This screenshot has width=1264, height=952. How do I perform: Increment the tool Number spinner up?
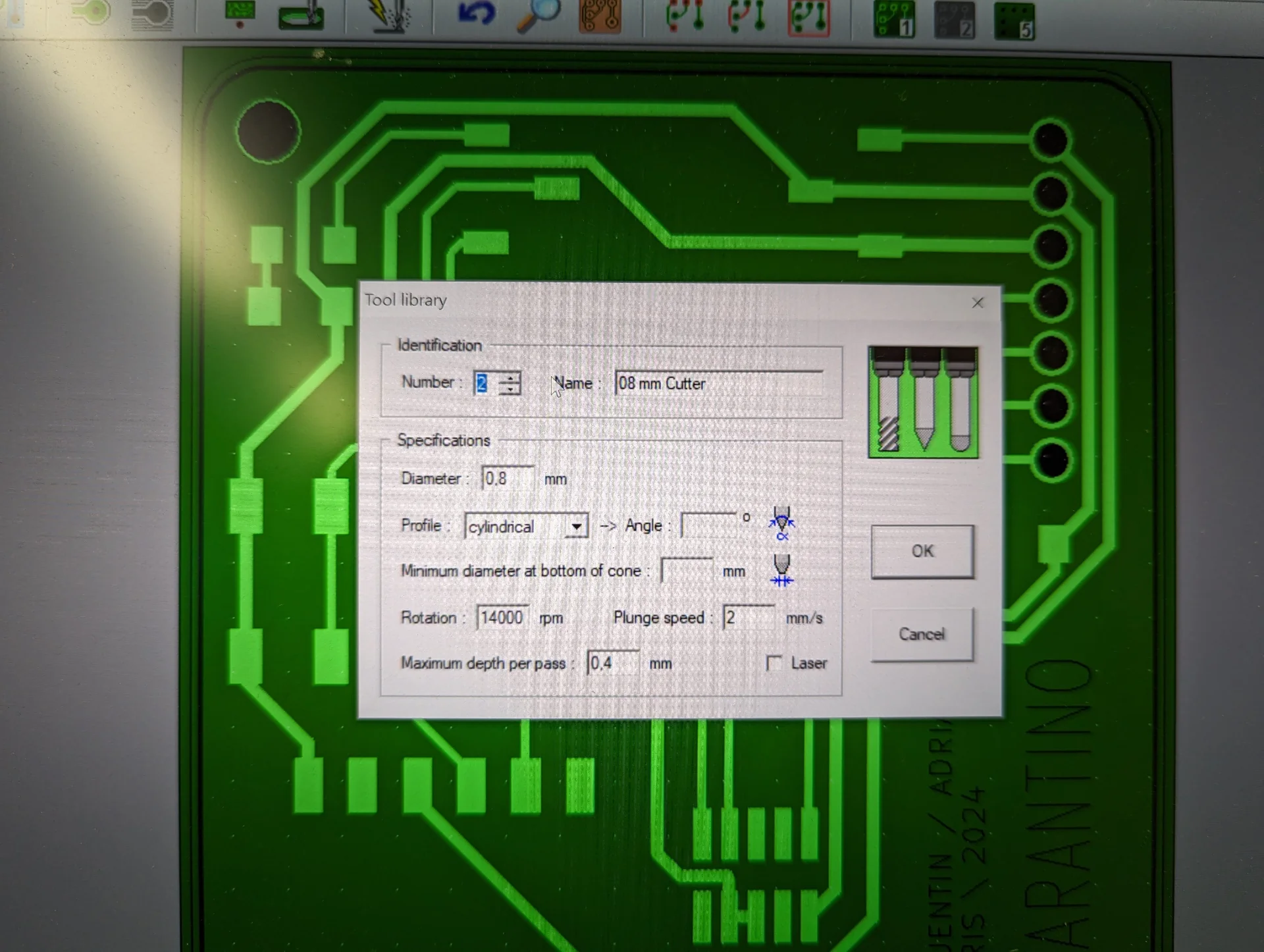coord(510,377)
